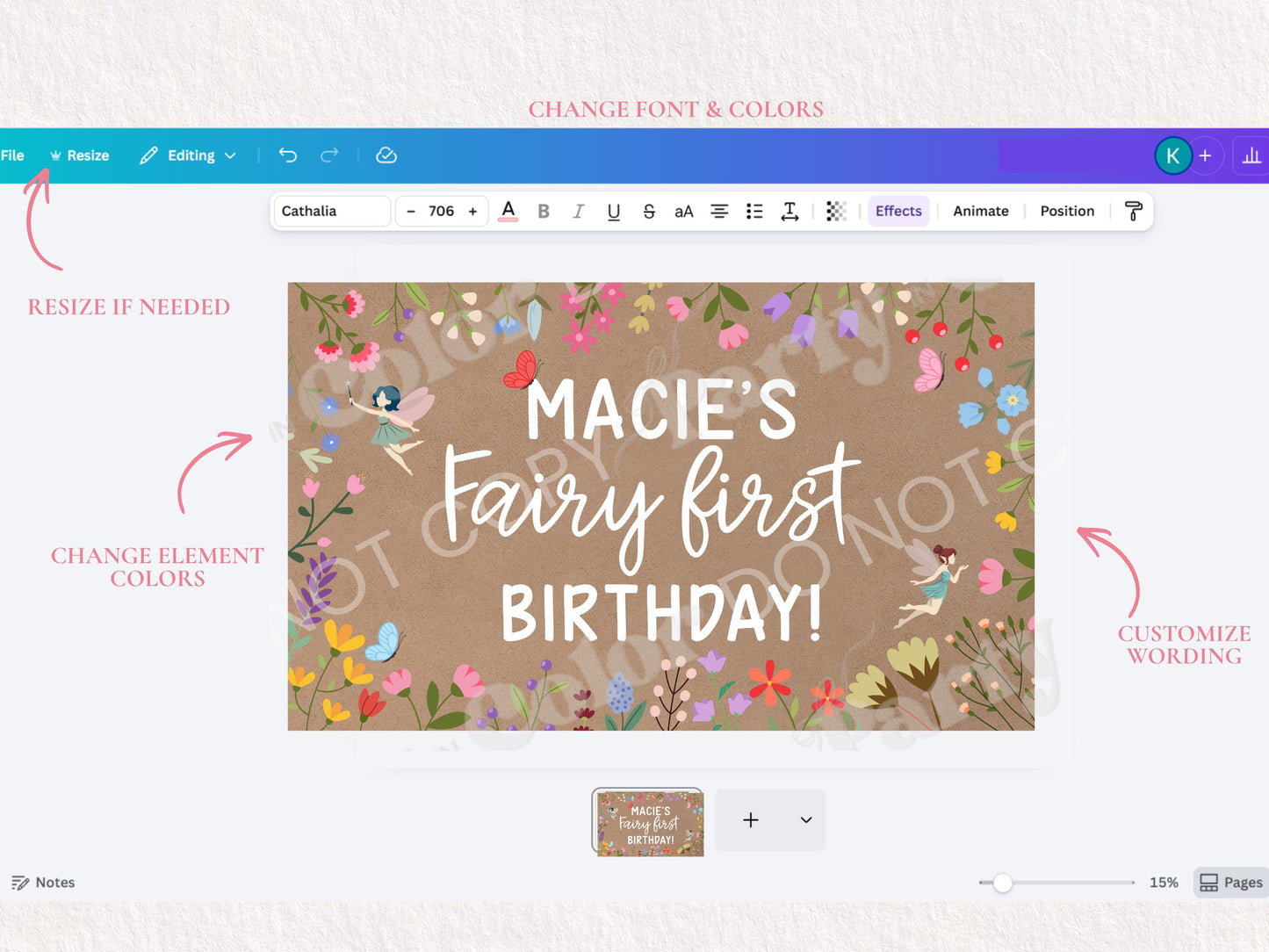Click the Animate button
Viewport: 1269px width, 952px height.
coord(981,211)
